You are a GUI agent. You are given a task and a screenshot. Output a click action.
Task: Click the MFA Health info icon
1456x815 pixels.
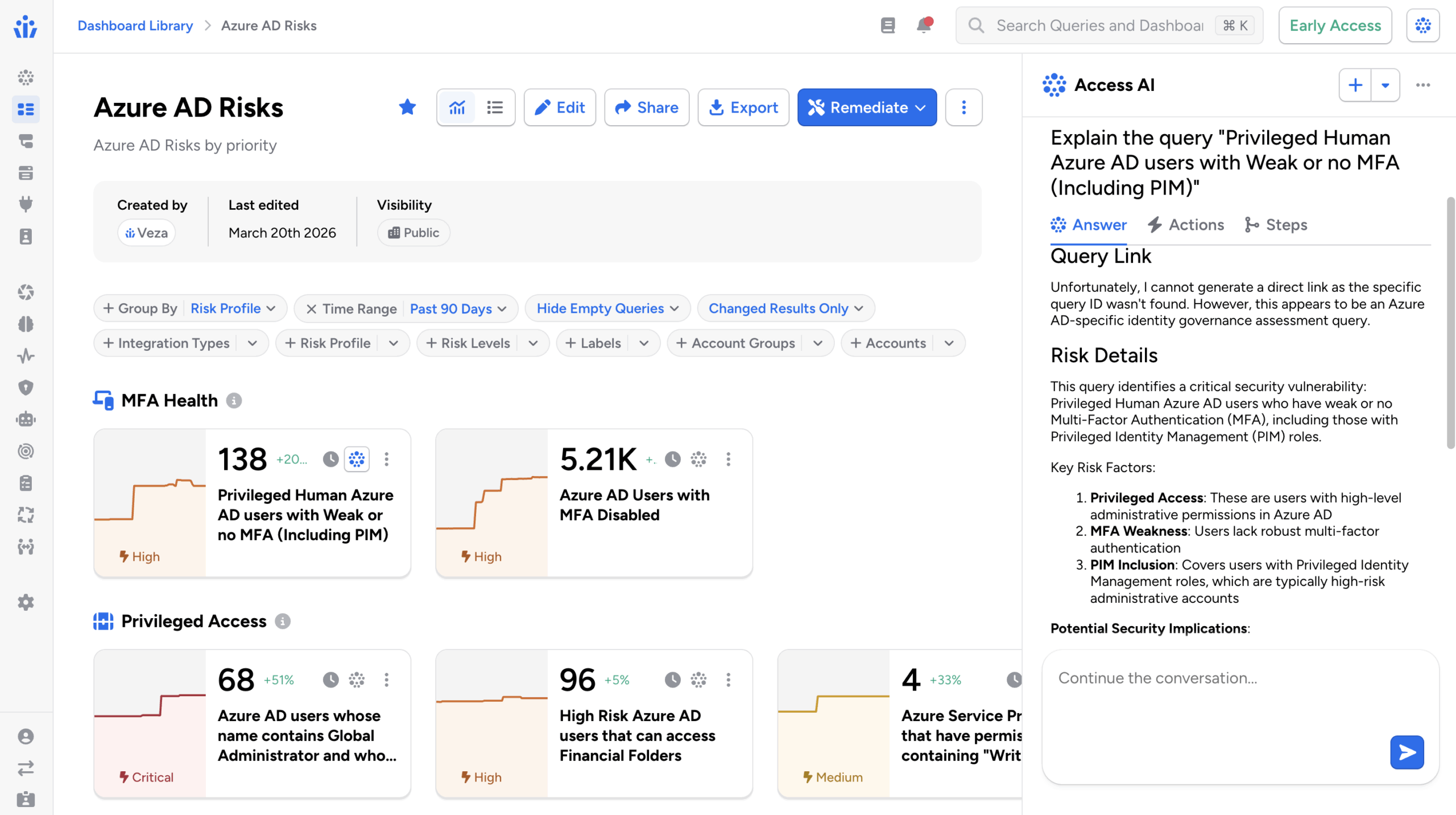[234, 400]
